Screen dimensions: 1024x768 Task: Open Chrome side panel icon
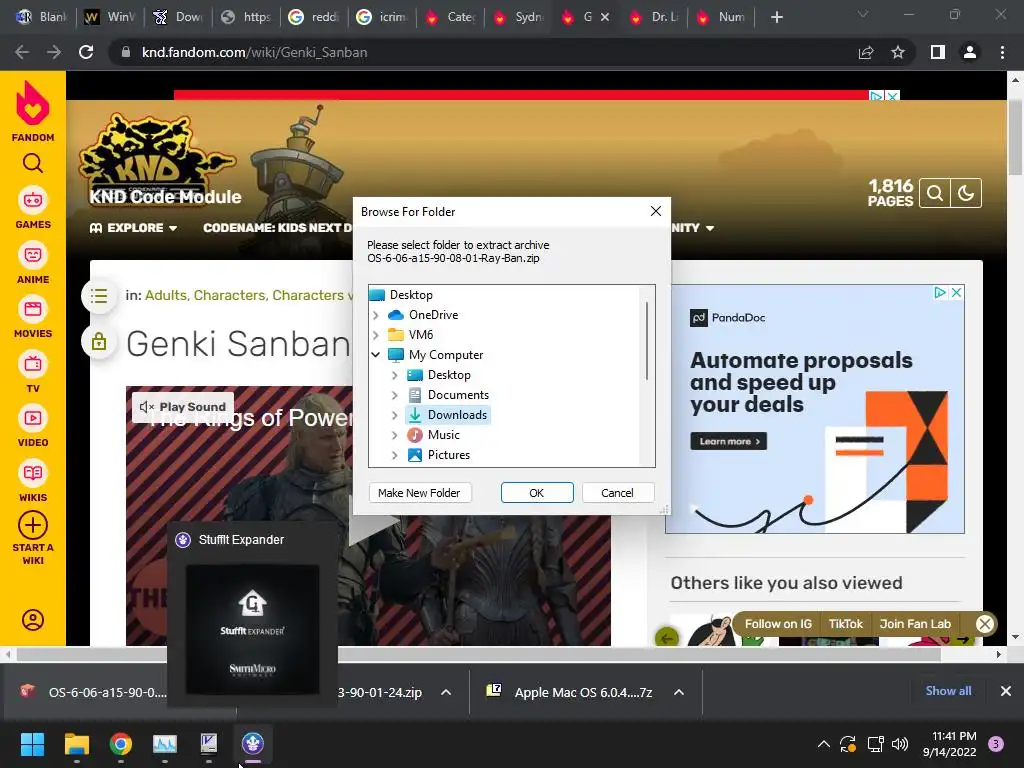(x=938, y=52)
